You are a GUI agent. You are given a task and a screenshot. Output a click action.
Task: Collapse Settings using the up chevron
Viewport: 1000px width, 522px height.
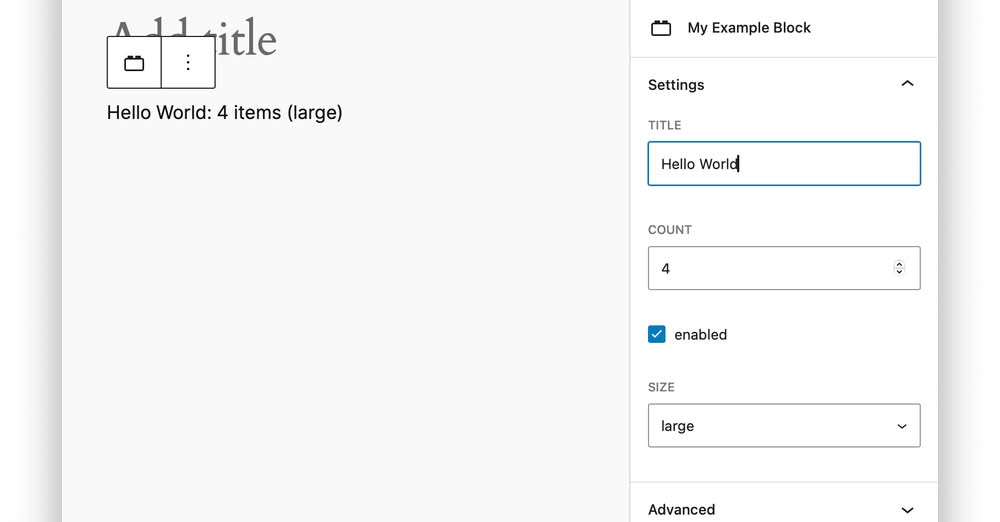(907, 84)
